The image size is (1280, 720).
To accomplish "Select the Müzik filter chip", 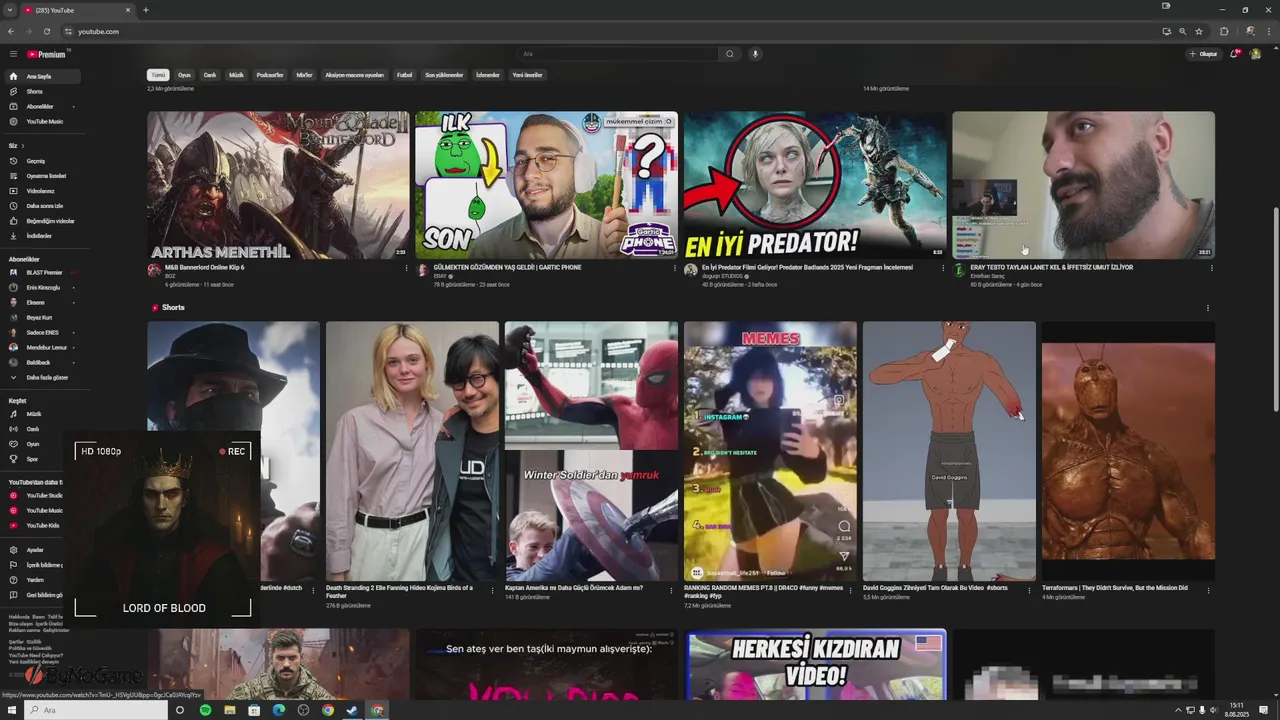I will coord(237,75).
